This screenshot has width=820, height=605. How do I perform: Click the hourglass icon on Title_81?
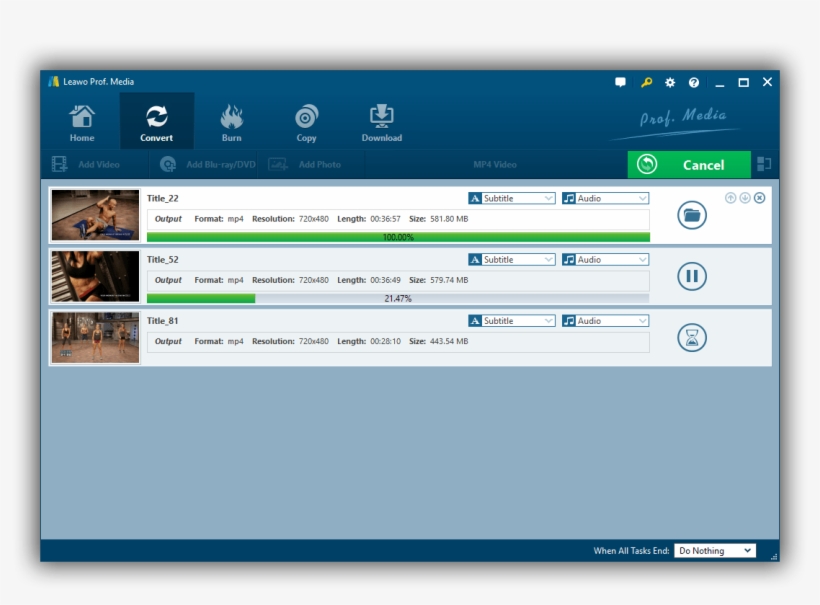pyautogui.click(x=691, y=337)
